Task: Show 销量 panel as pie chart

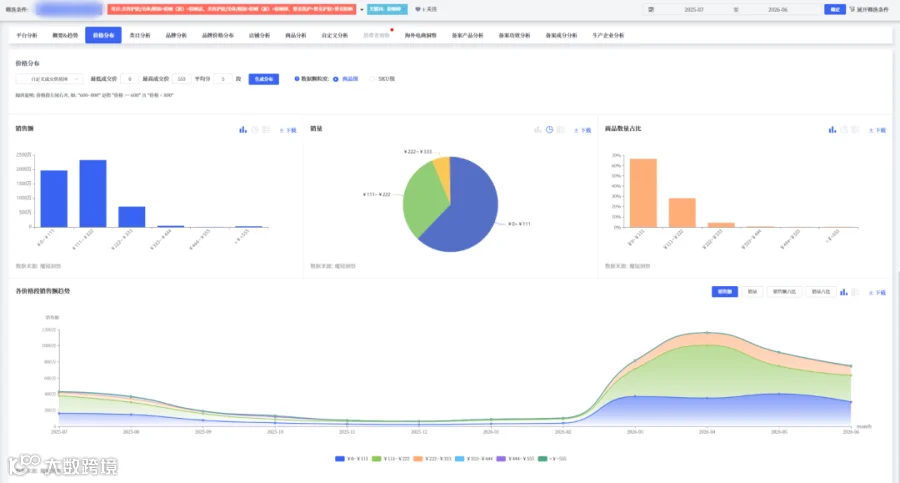Action: point(549,130)
